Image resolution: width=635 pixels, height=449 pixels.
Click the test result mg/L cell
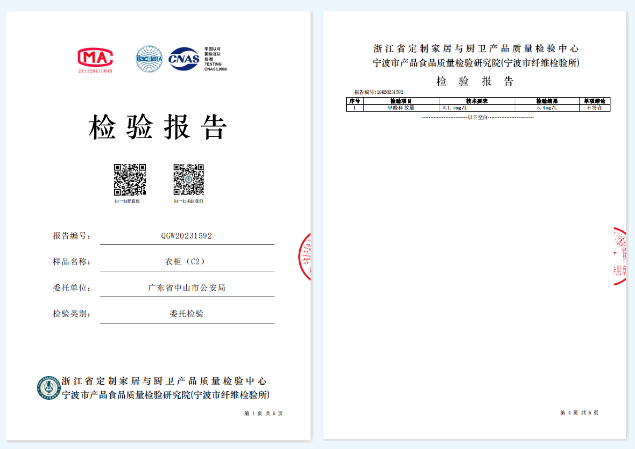pyautogui.click(x=547, y=108)
